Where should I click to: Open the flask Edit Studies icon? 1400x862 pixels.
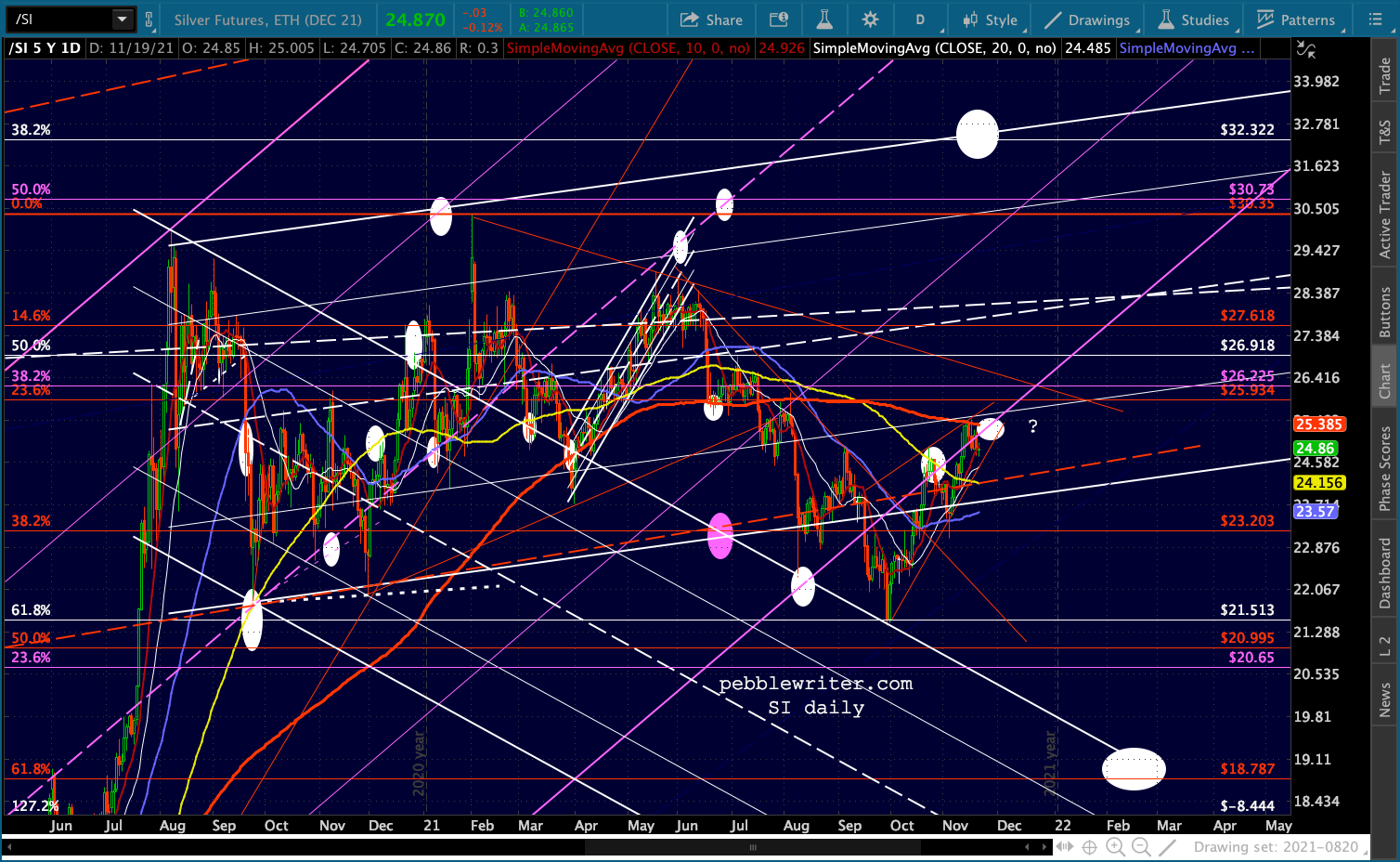(x=824, y=20)
